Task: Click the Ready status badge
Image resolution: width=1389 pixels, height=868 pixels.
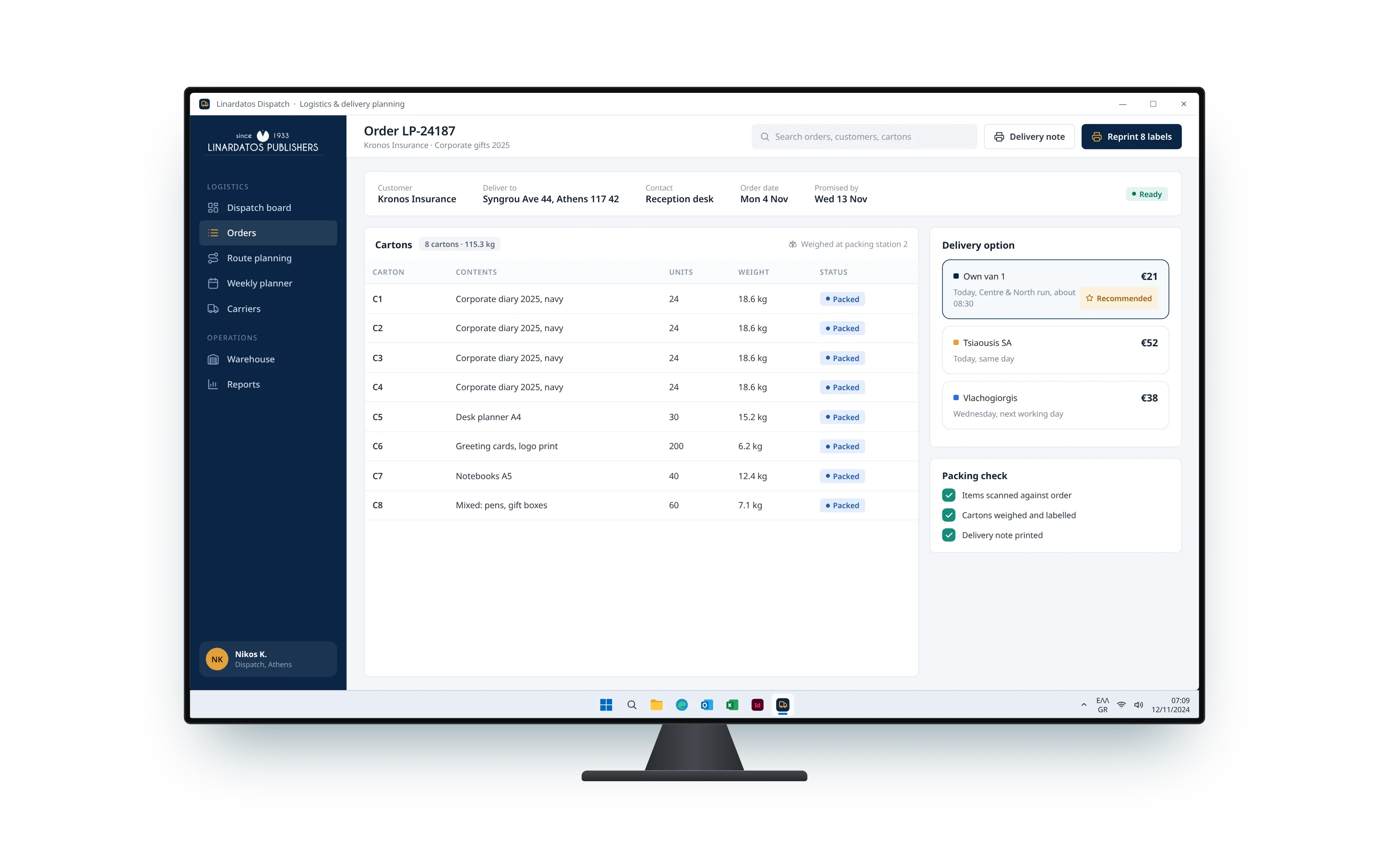Action: click(x=1146, y=194)
